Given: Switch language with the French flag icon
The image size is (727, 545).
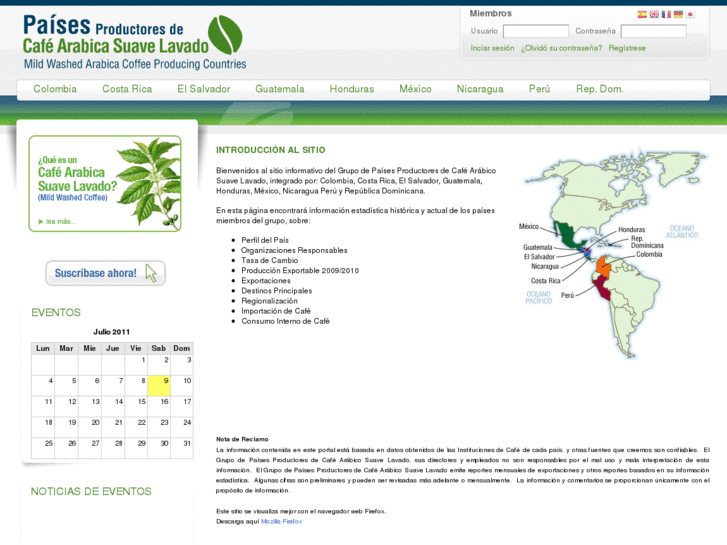Looking at the screenshot, I should point(666,14).
